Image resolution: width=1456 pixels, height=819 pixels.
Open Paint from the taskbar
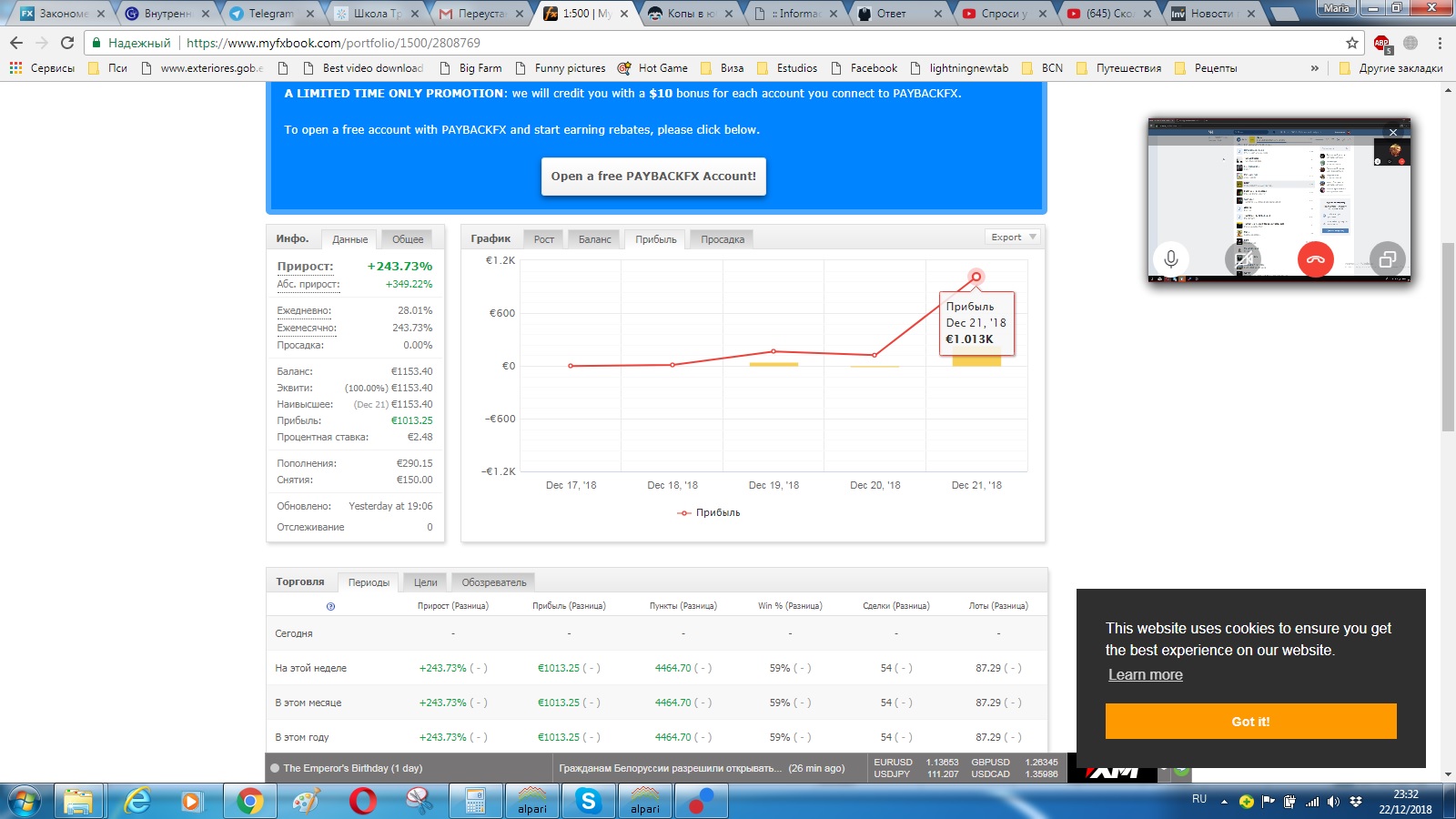tap(306, 801)
